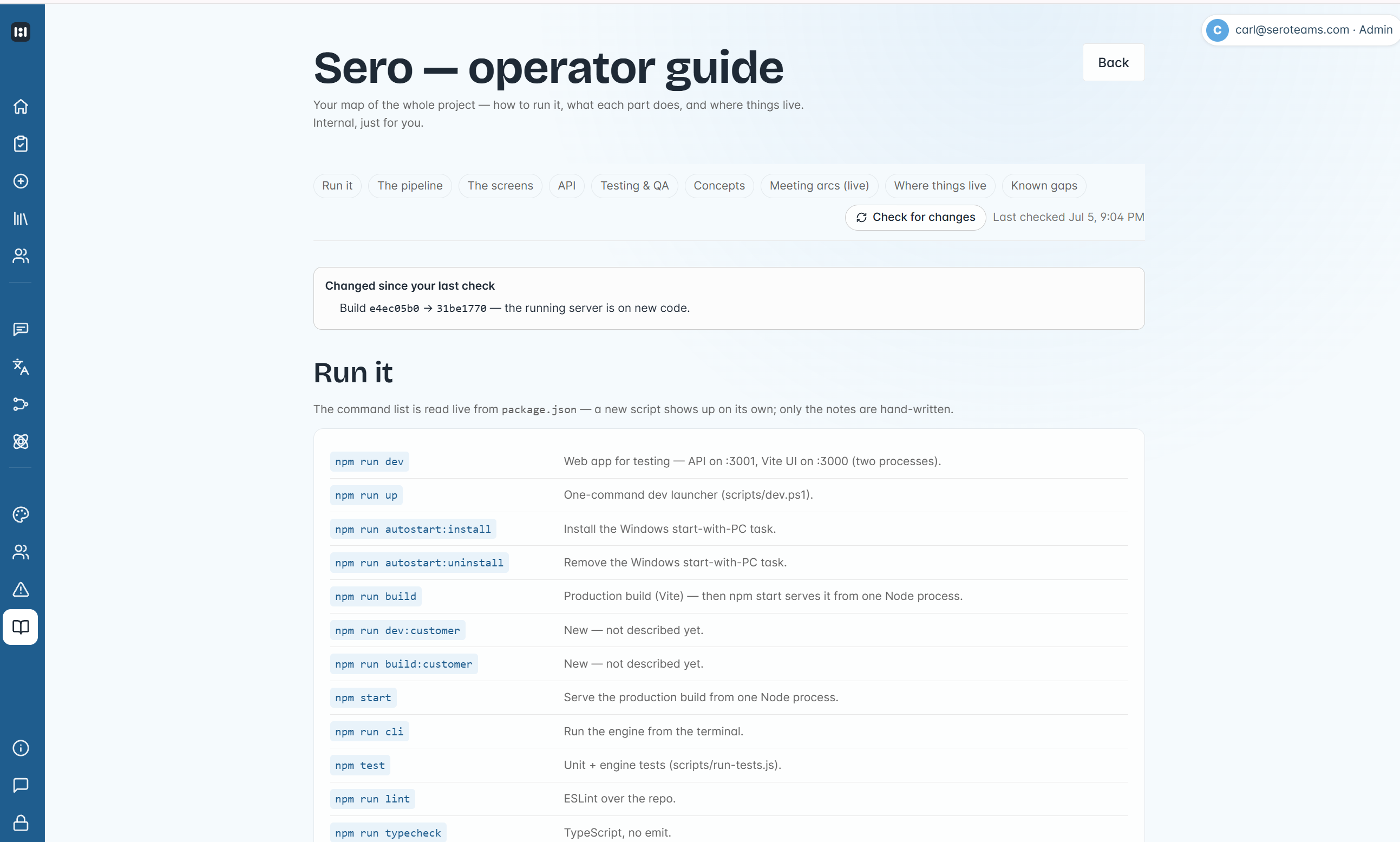Click the open-book guide icon in sidebar
This screenshot has height=842, width=1400.
[x=21, y=627]
